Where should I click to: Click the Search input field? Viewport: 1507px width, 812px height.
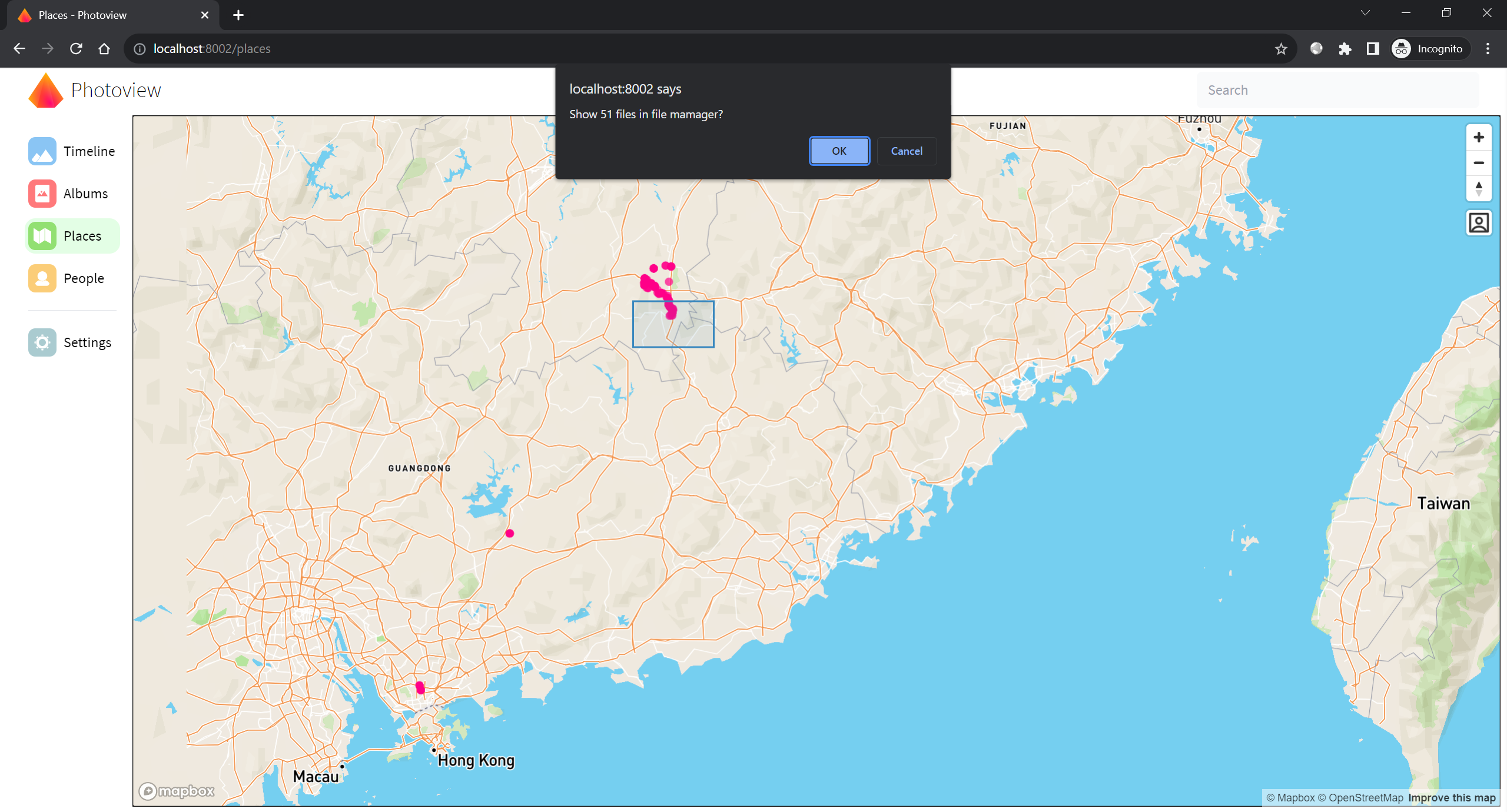[x=1337, y=90]
